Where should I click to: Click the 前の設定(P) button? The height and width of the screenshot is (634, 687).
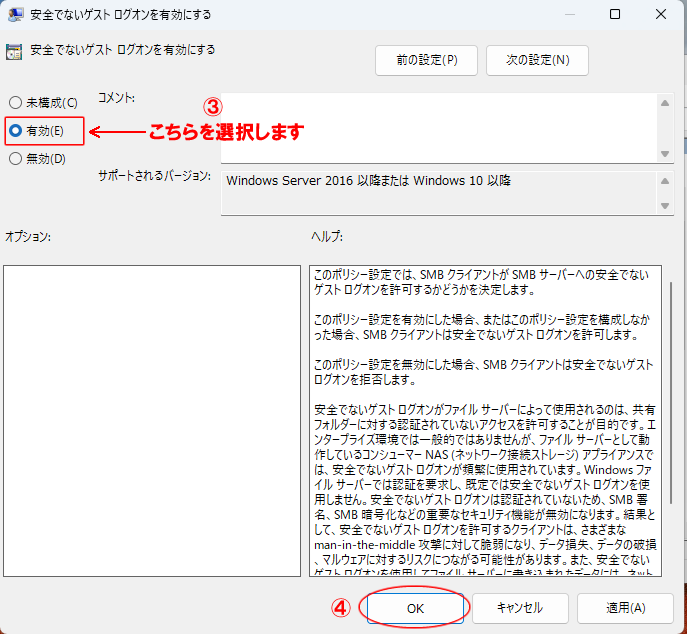point(426,60)
